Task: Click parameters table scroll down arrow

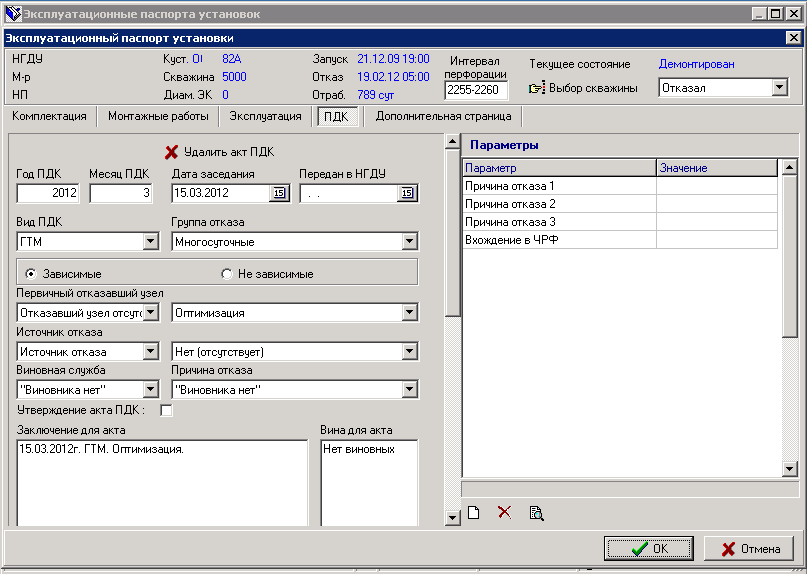Action: point(790,468)
